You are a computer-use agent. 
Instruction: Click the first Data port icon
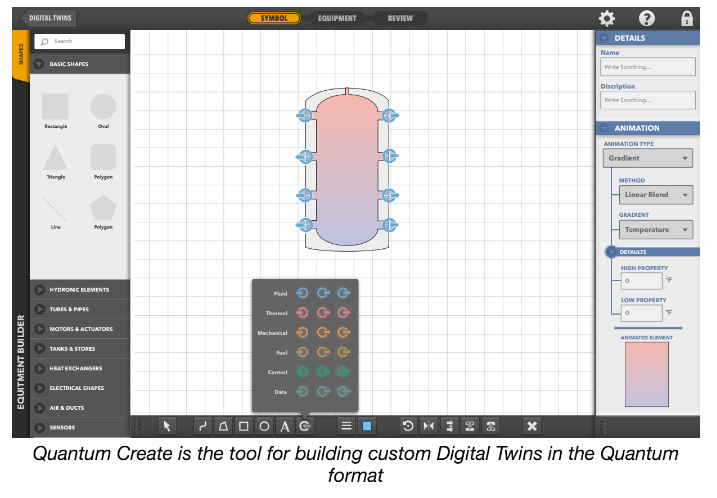pos(302,391)
